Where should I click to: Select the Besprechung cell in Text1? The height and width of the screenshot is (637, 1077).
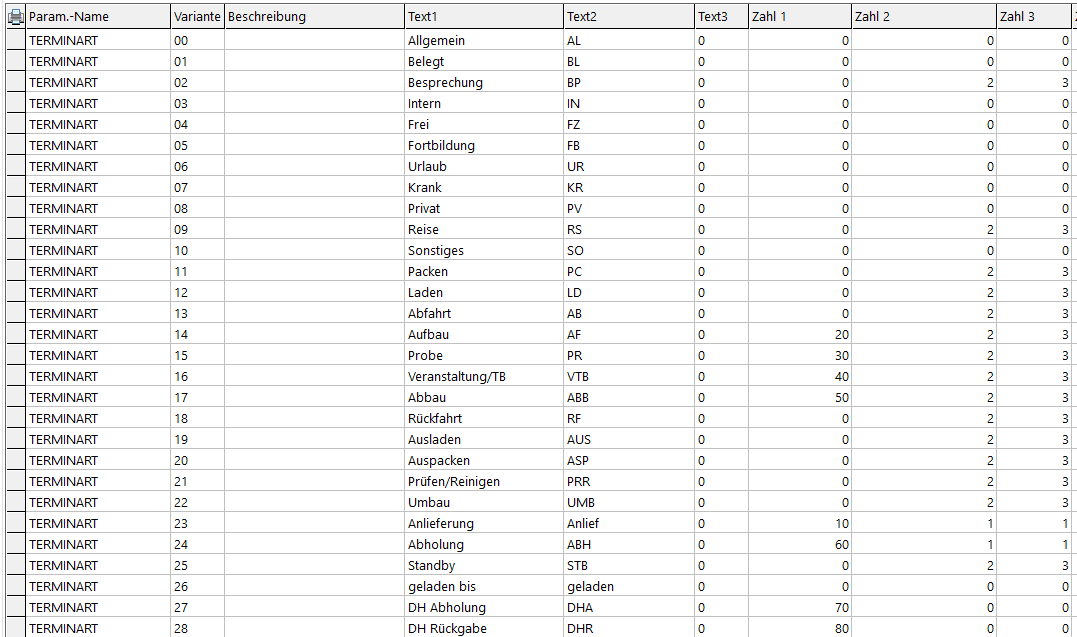[484, 82]
